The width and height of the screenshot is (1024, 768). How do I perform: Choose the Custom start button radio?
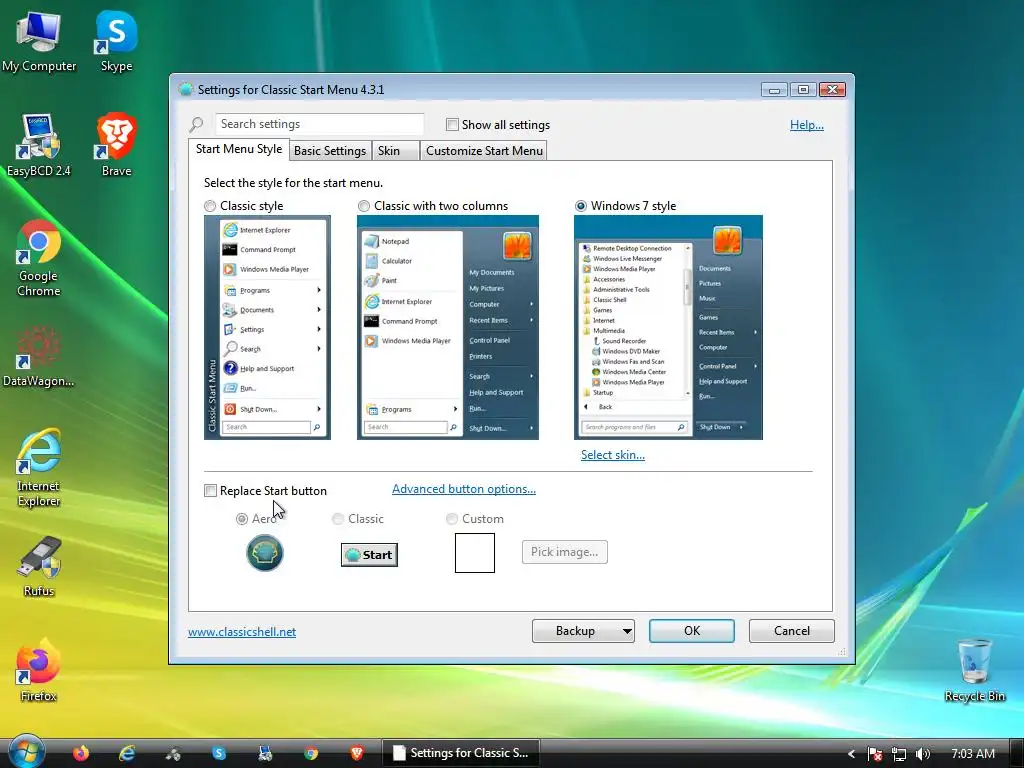[451, 519]
